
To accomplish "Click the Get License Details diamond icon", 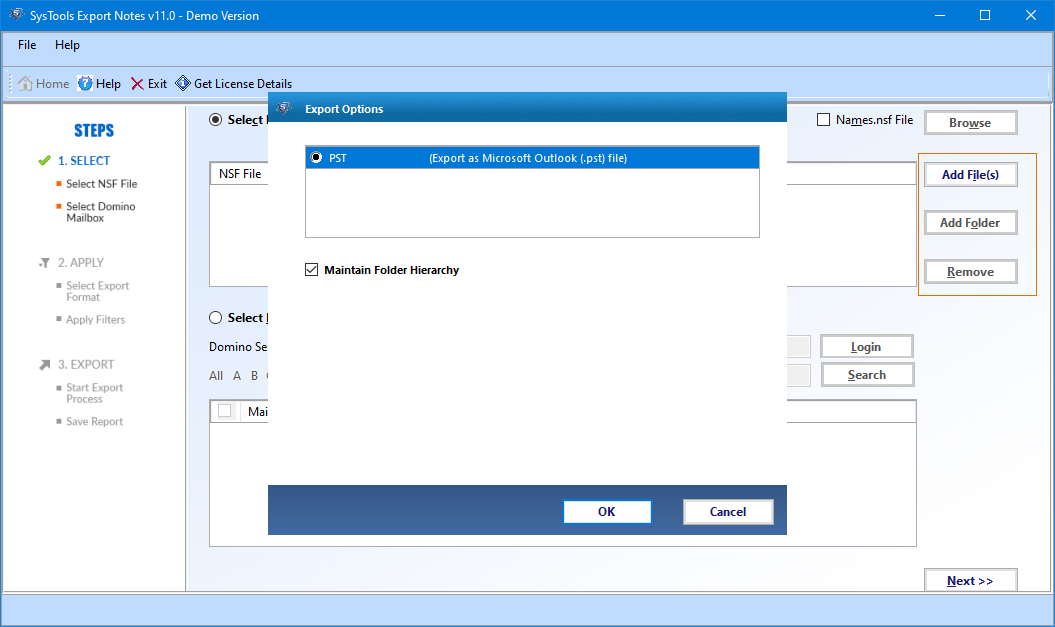I will [182, 83].
